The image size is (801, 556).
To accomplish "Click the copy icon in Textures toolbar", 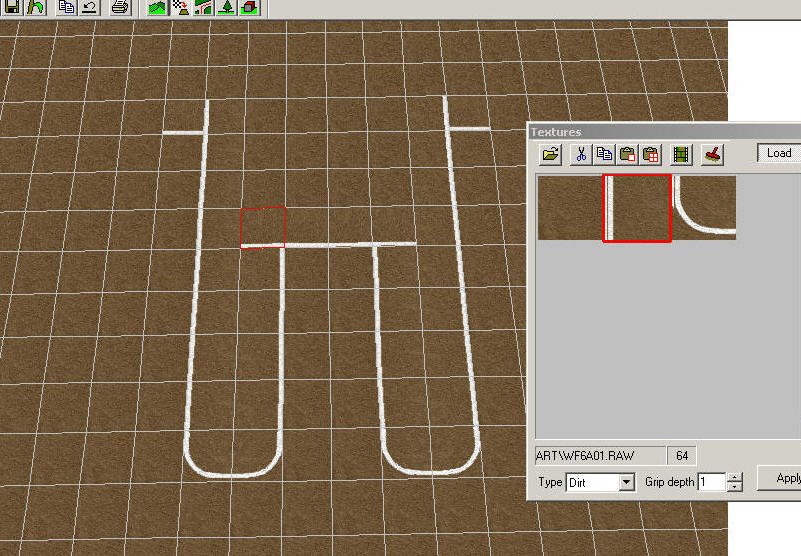I will [x=604, y=154].
